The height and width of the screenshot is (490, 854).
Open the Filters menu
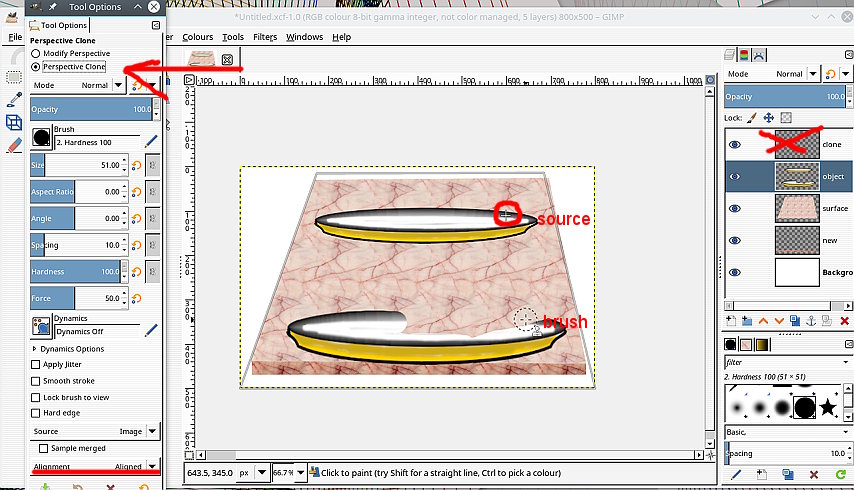265,37
